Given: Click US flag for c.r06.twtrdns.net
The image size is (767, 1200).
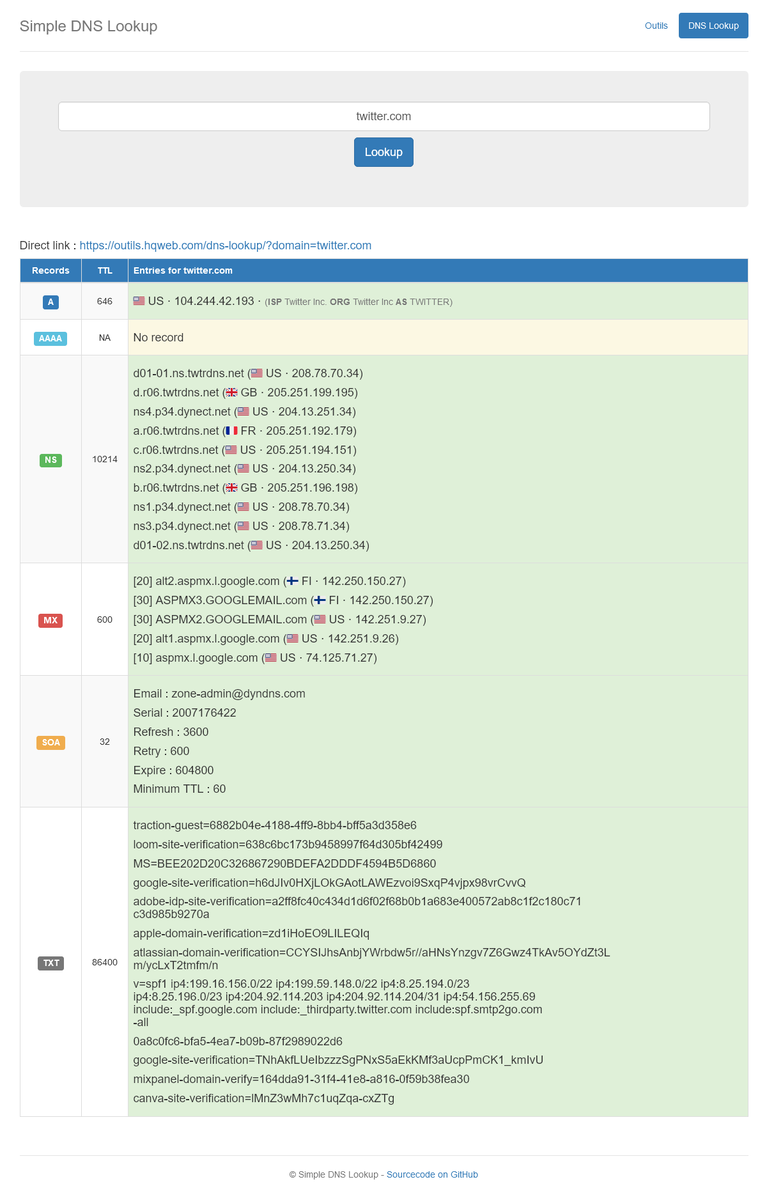Looking at the screenshot, I should (231, 450).
